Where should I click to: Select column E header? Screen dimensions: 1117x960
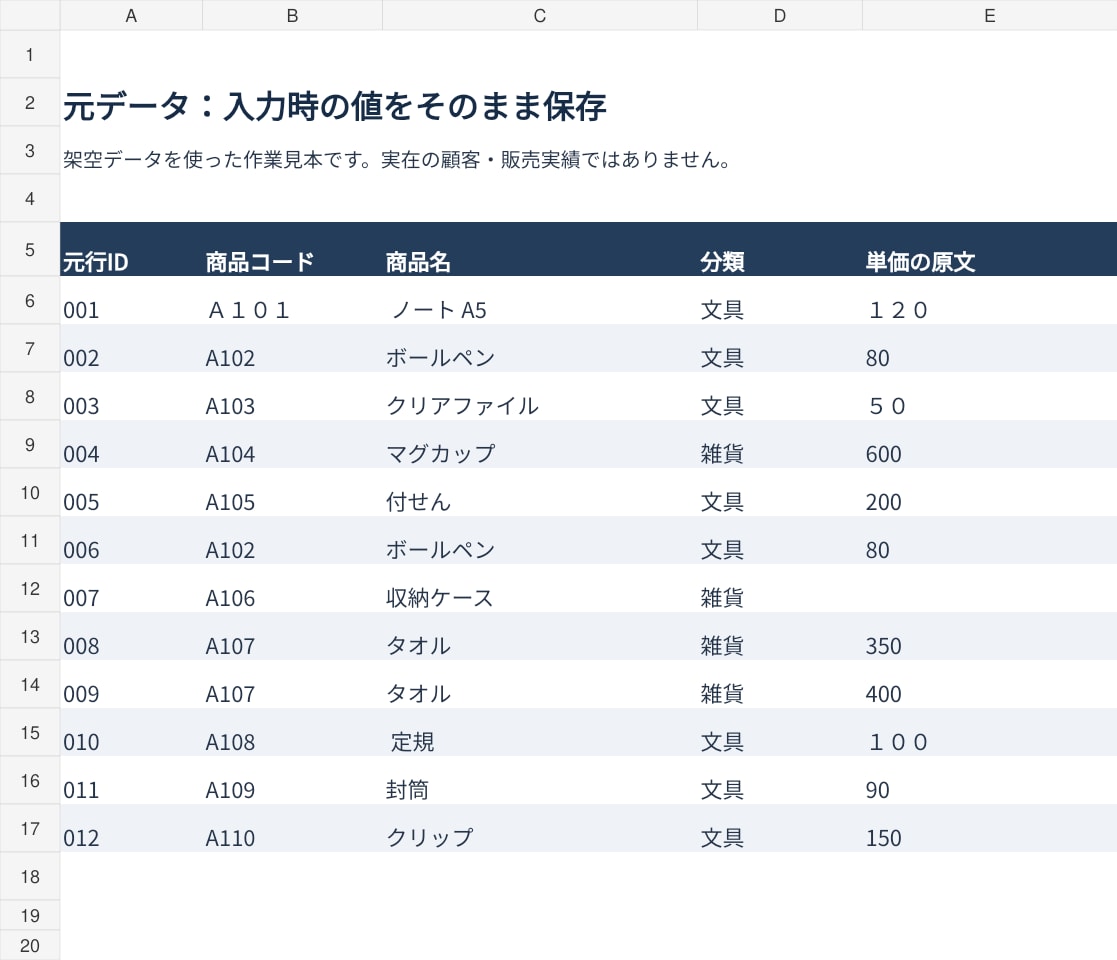click(x=989, y=15)
